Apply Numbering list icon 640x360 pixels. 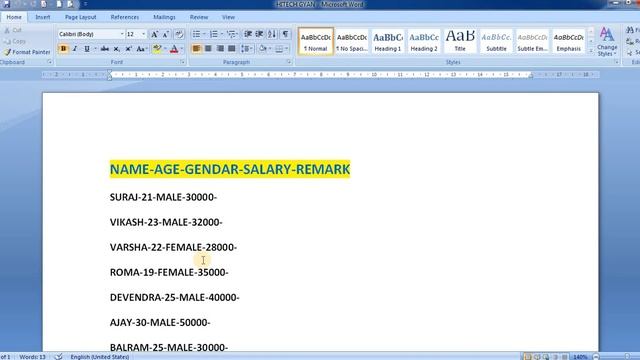click(x=213, y=34)
